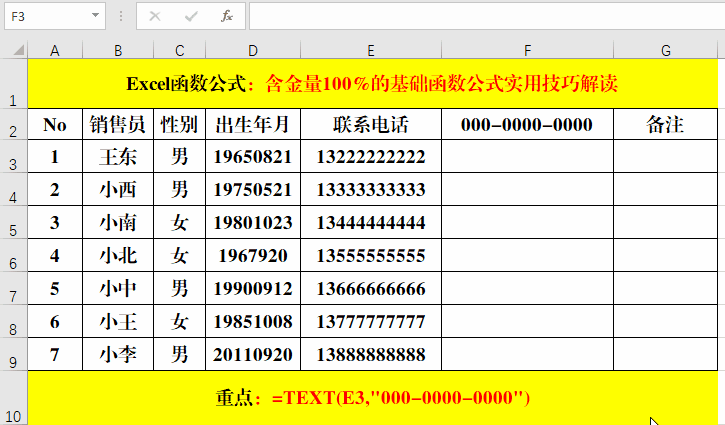Click the Enter checkmark icon in formula bar
The image size is (725, 425).
coord(191,17)
